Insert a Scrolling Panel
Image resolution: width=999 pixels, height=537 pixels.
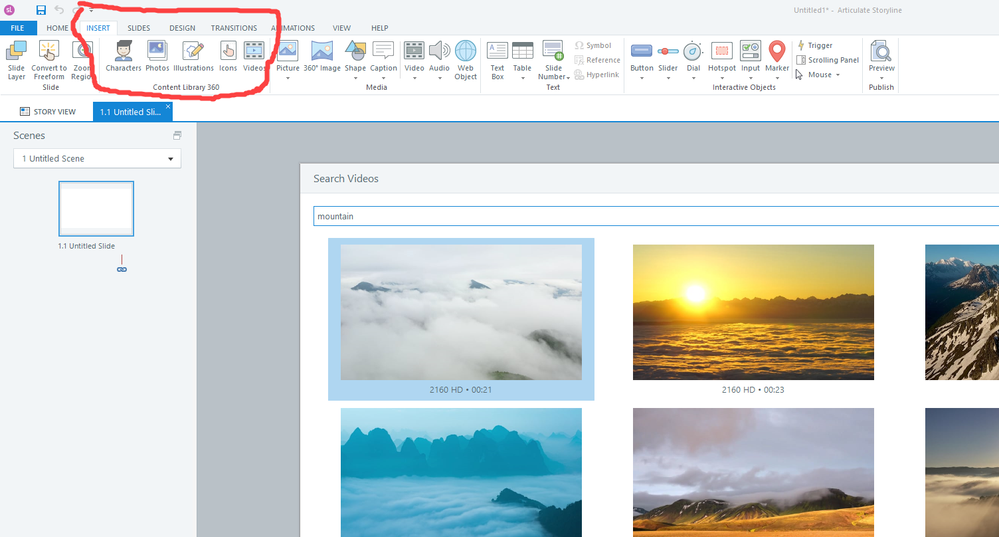point(832,60)
